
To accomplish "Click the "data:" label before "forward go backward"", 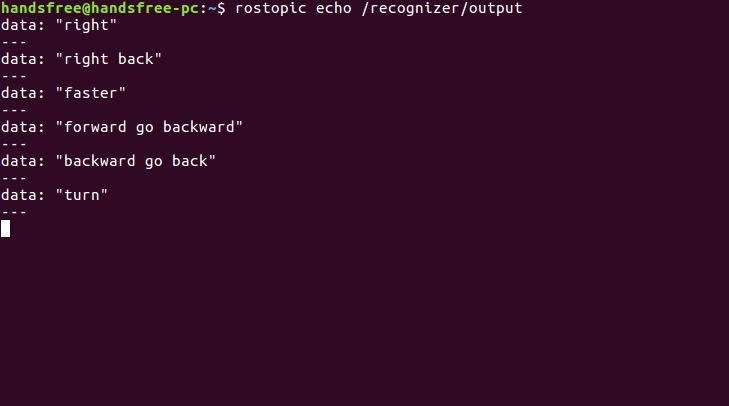I will coord(22,127).
